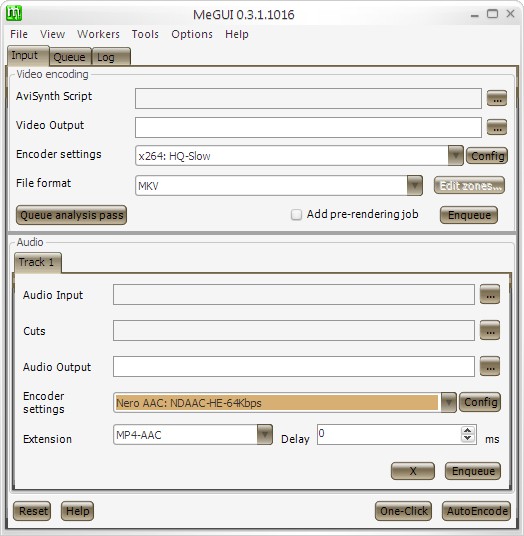524x536 pixels.
Task: Click the Reset button
Action: [x=32, y=511]
